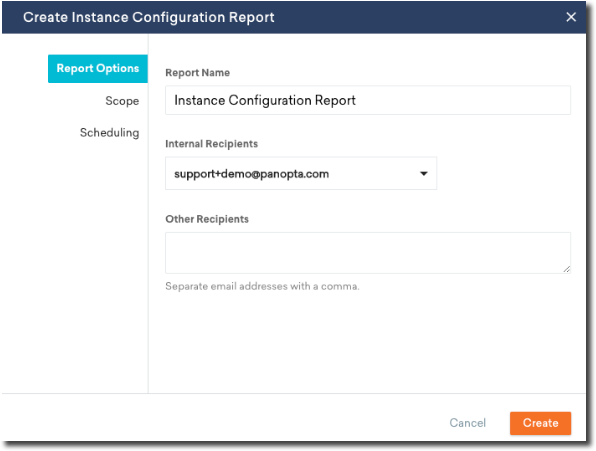Click the Report Name label
The height and width of the screenshot is (451, 596).
click(x=198, y=73)
